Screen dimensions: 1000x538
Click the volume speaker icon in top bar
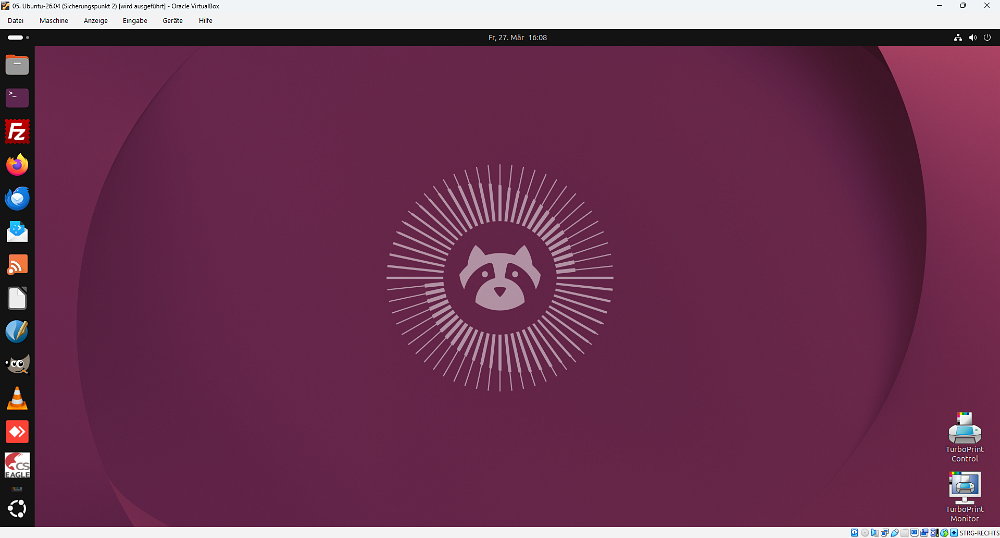coord(973,38)
